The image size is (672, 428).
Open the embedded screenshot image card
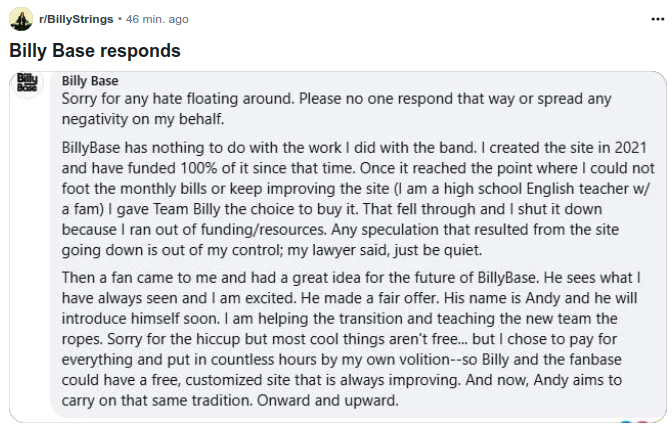338,247
